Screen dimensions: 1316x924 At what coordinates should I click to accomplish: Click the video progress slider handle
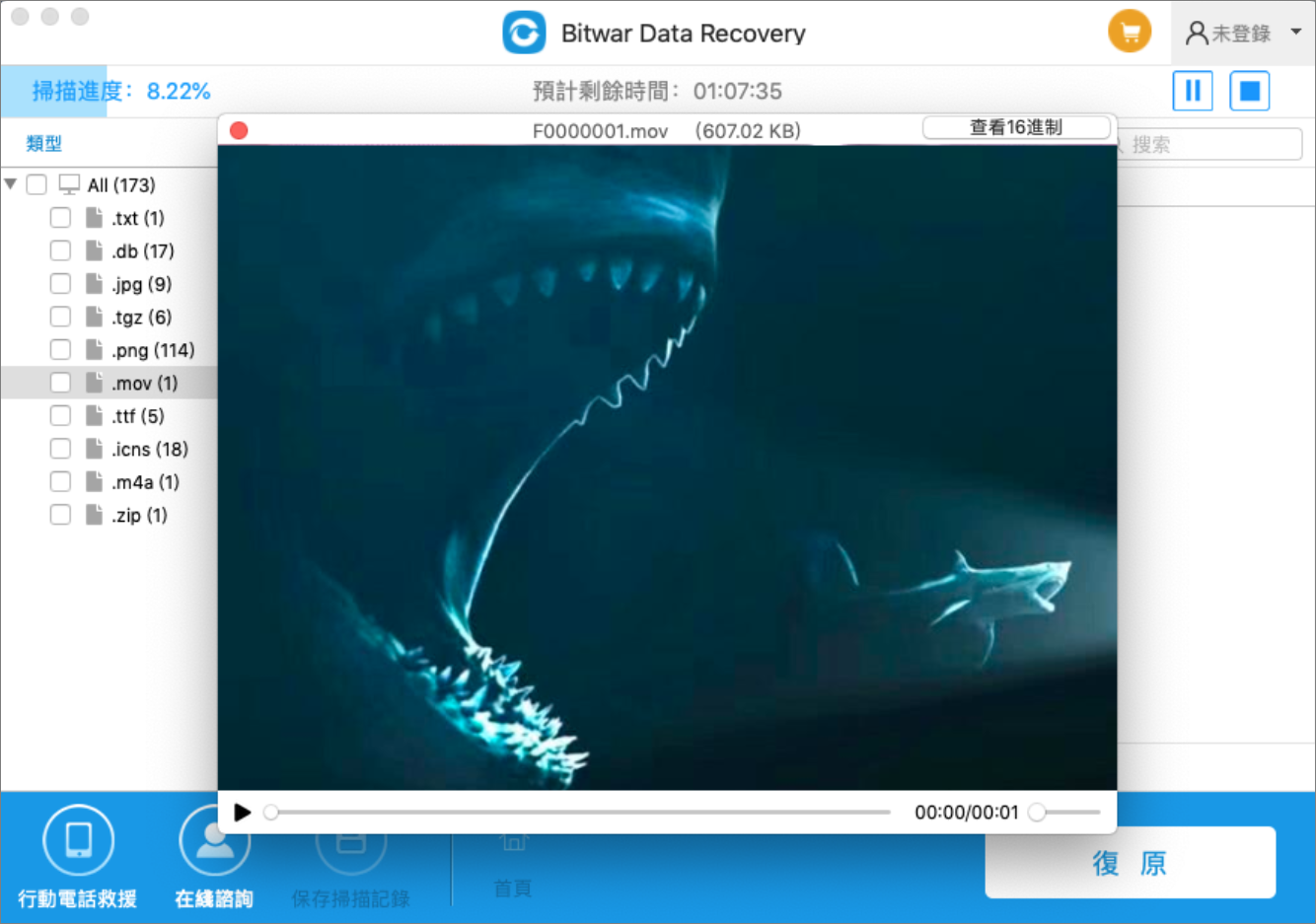(x=270, y=813)
